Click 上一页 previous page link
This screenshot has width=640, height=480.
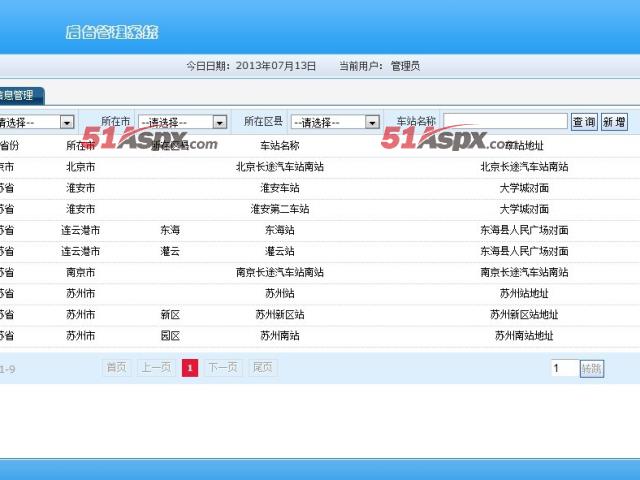[x=155, y=368]
